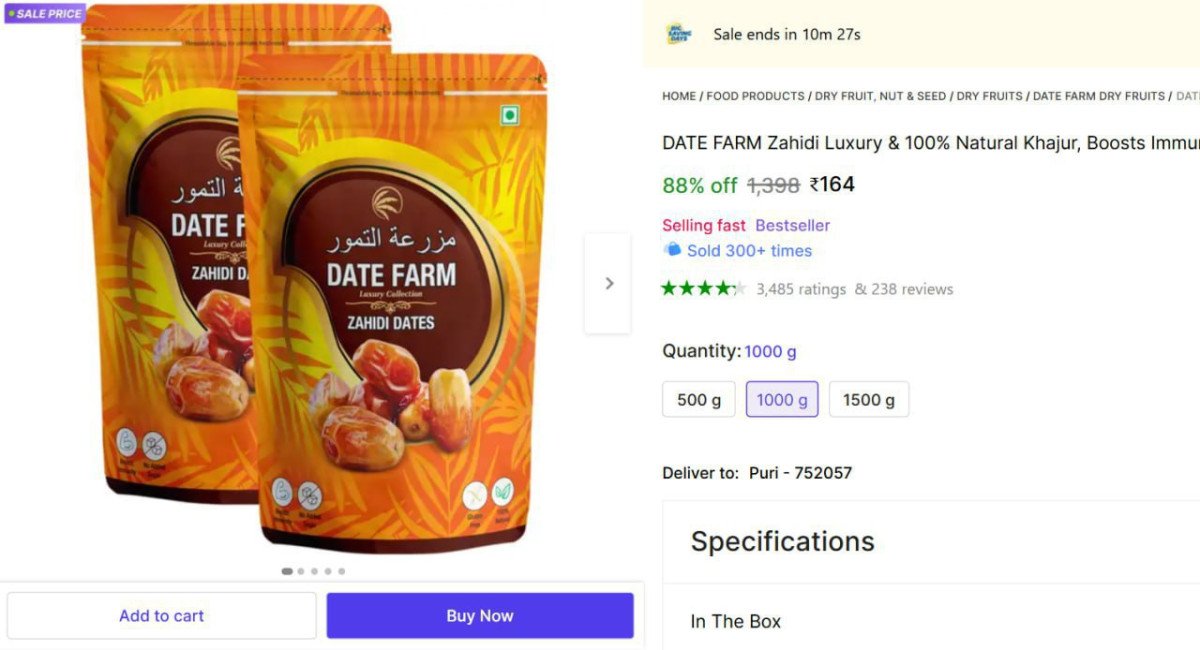
Task: Click the next-image arrow chevron
Action: click(609, 283)
